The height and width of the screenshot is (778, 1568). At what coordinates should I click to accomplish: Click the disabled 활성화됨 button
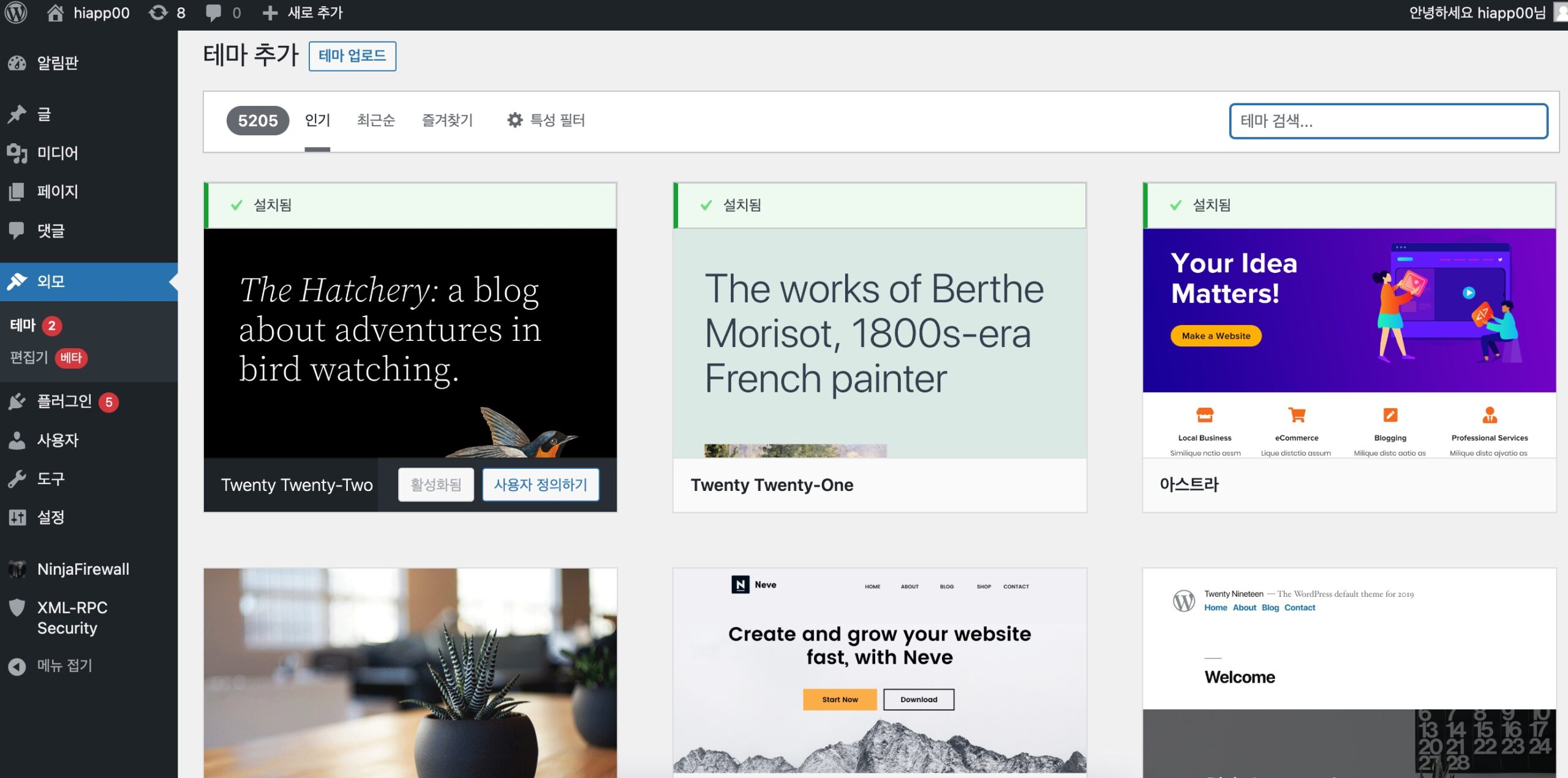436,485
